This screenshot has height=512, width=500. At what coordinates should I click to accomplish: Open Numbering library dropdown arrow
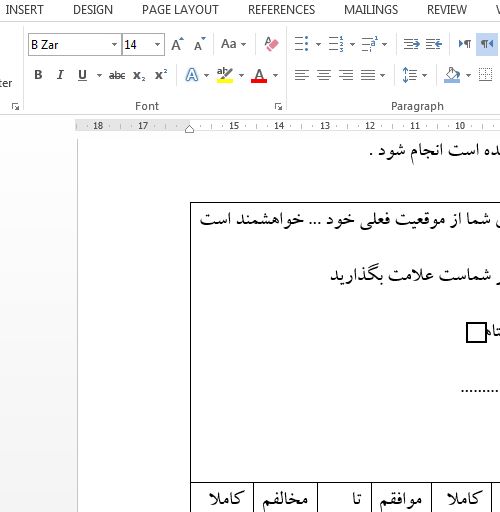click(352, 44)
